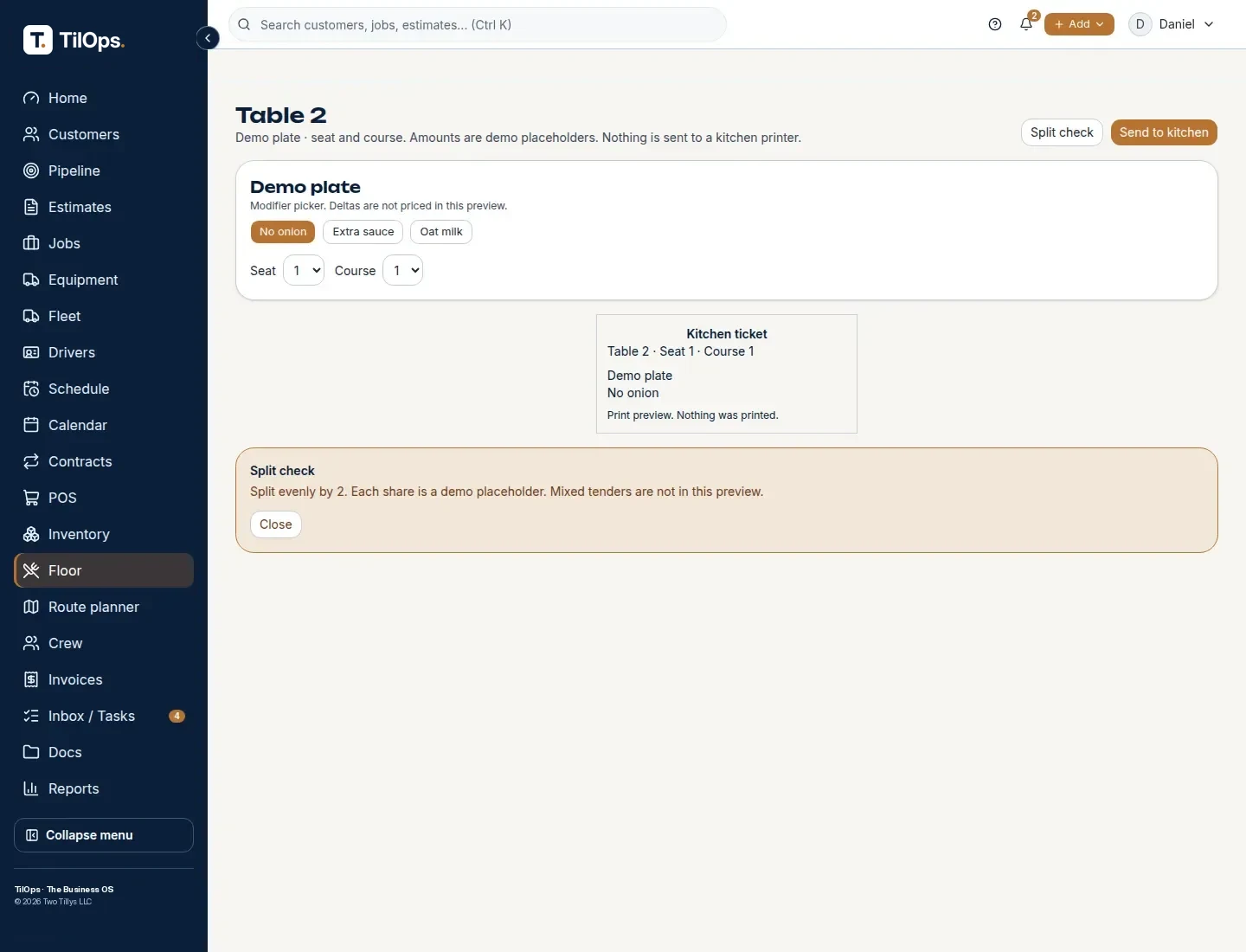Open Docs in sidebar
Viewport: 1246px width, 952px height.
click(104, 752)
